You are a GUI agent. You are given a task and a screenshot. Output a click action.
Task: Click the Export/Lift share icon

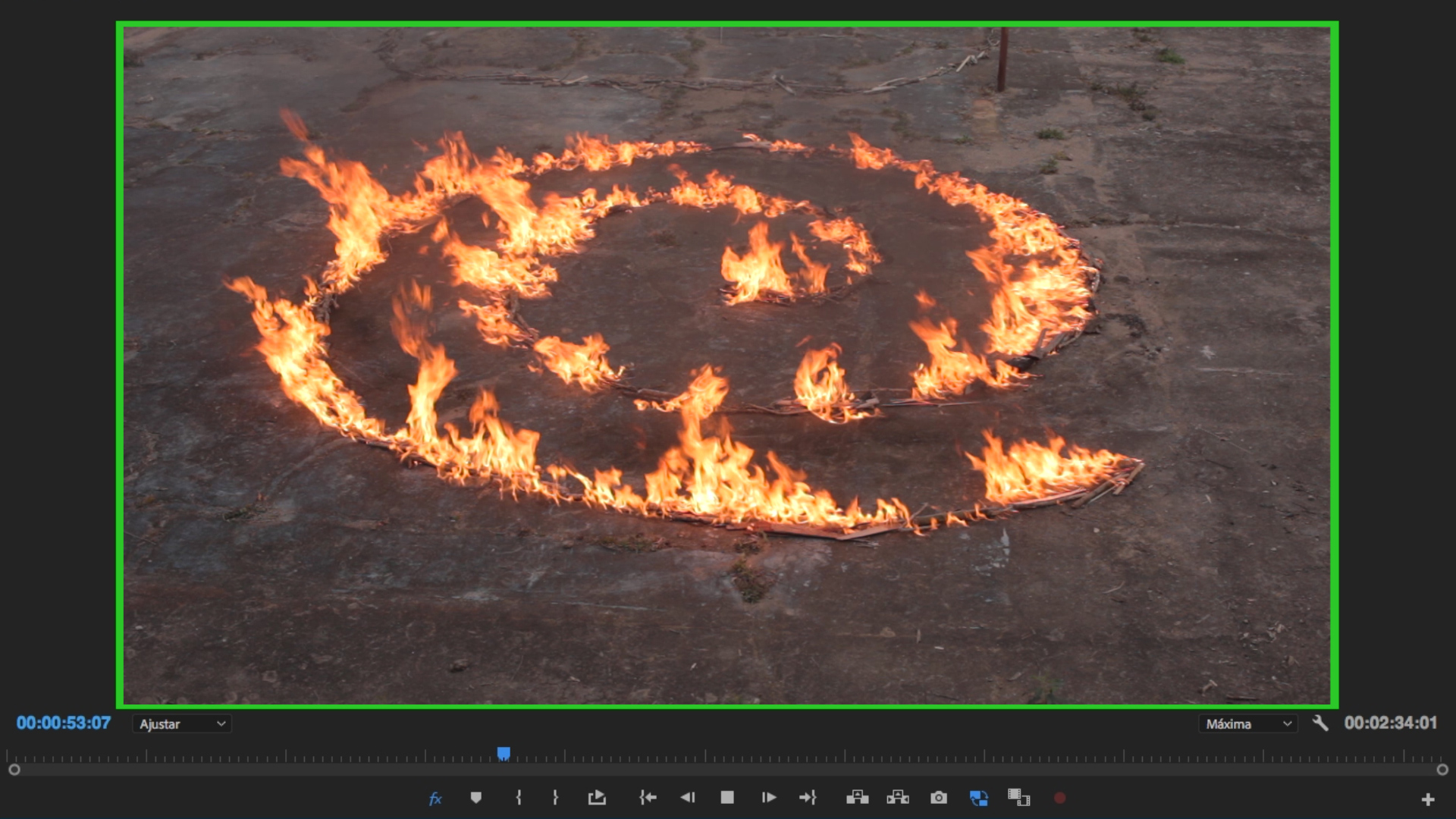(597, 798)
